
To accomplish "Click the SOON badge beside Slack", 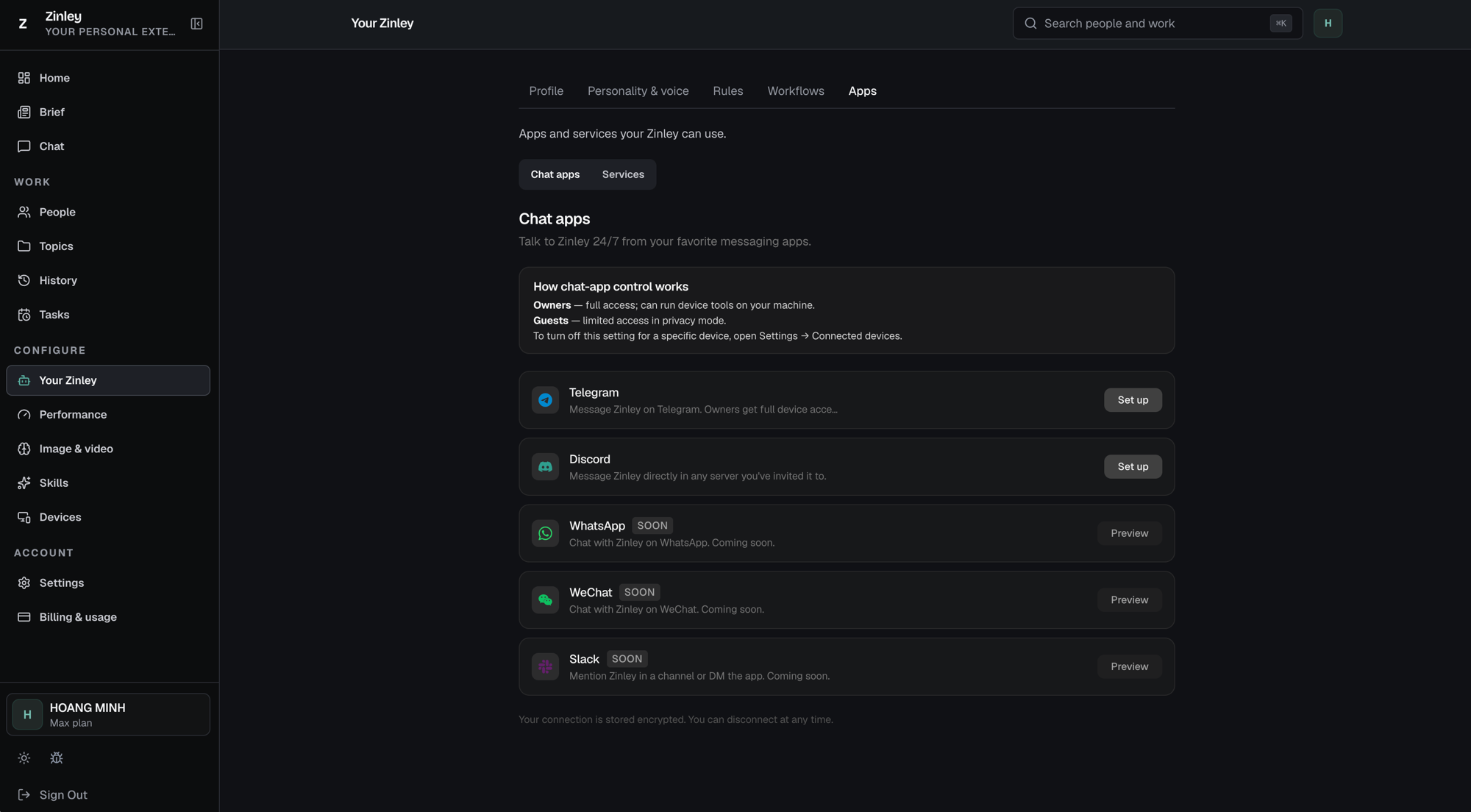I will (627, 659).
